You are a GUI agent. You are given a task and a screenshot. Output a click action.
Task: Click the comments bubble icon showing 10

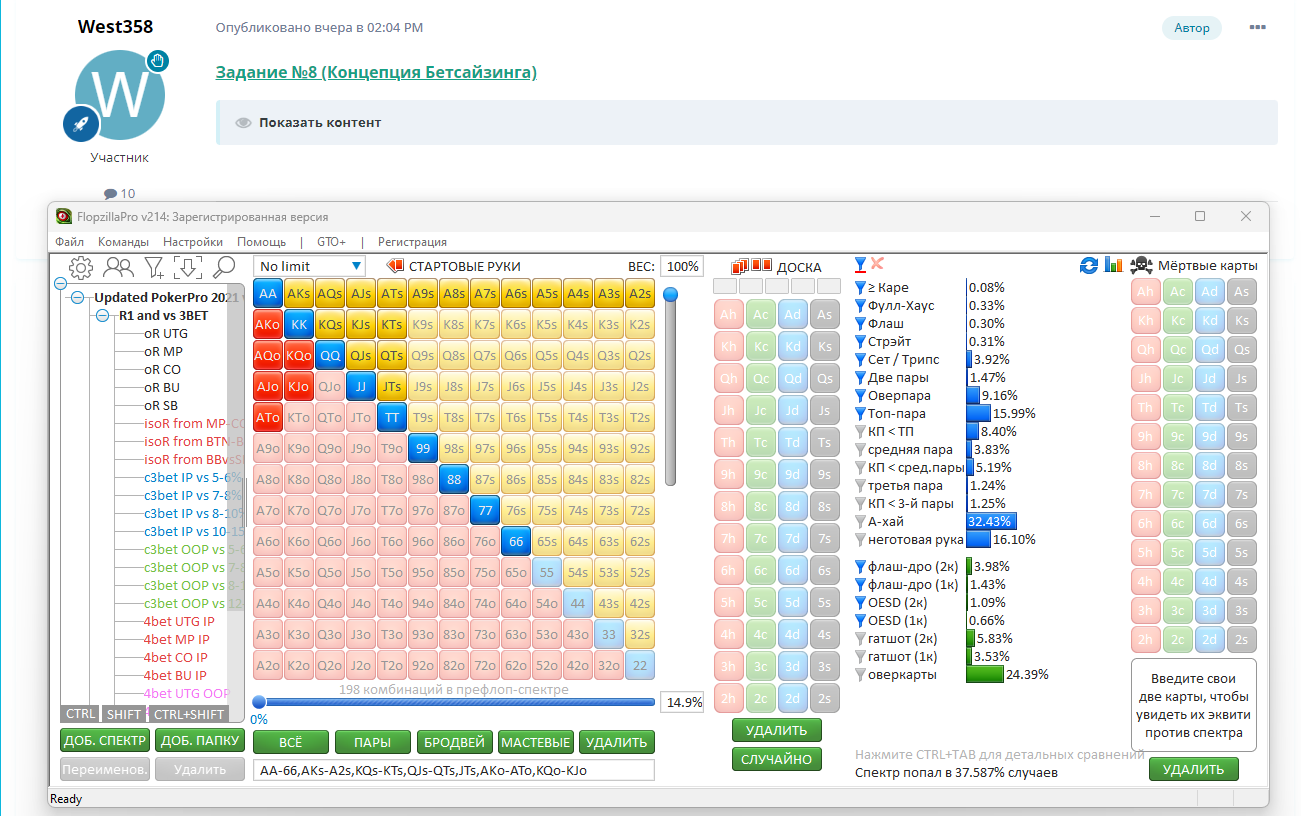[111, 193]
